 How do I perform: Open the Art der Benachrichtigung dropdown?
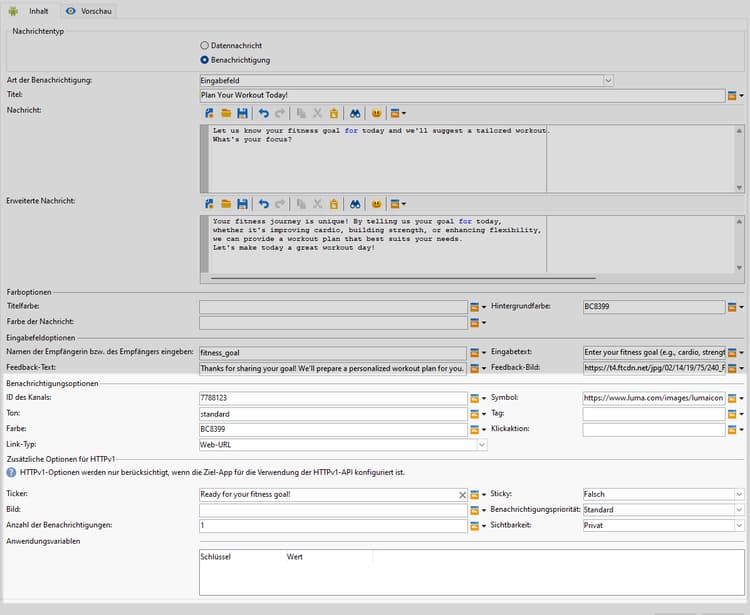coord(607,80)
